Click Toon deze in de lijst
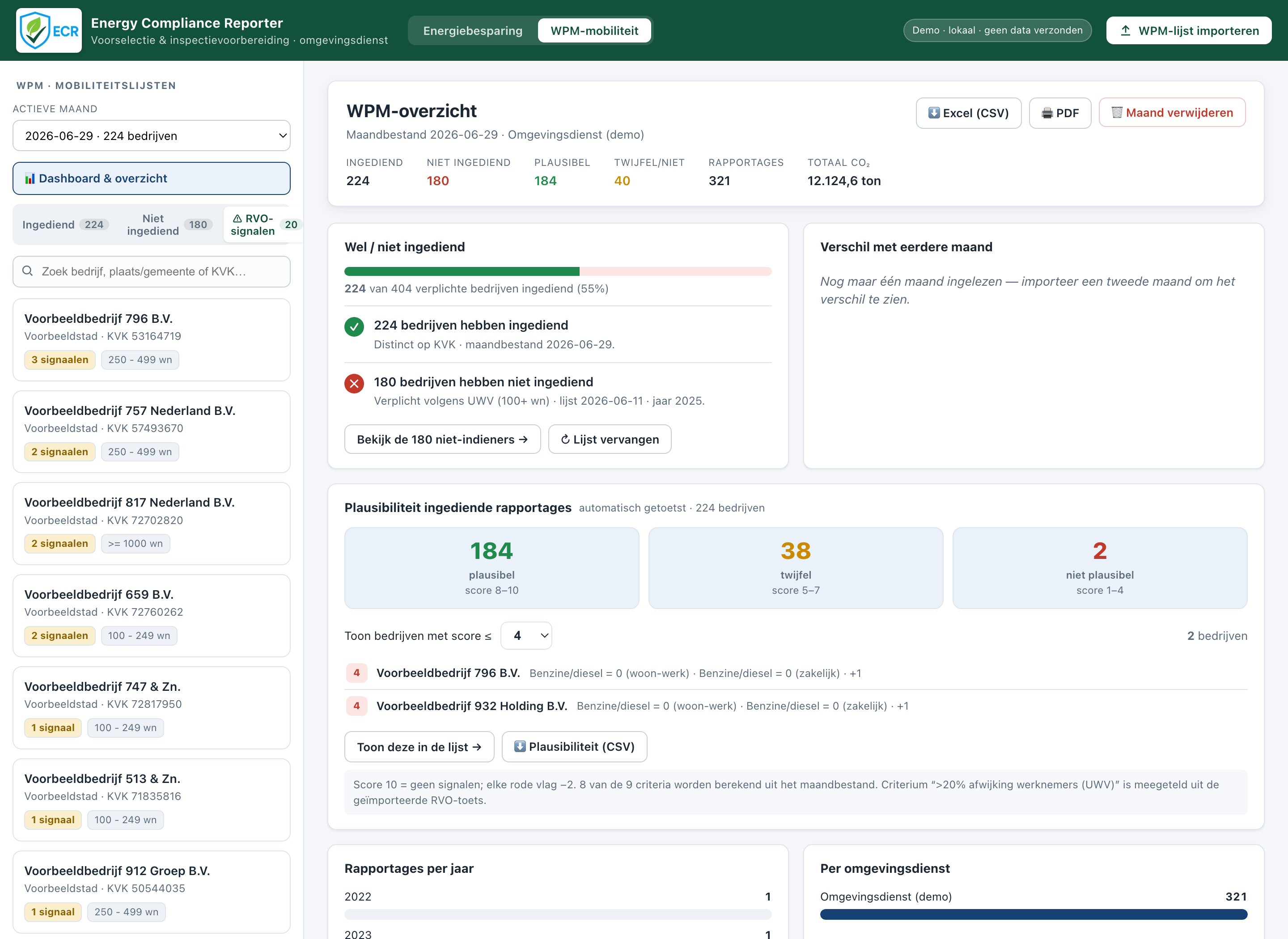The image size is (1288, 939). [x=419, y=746]
